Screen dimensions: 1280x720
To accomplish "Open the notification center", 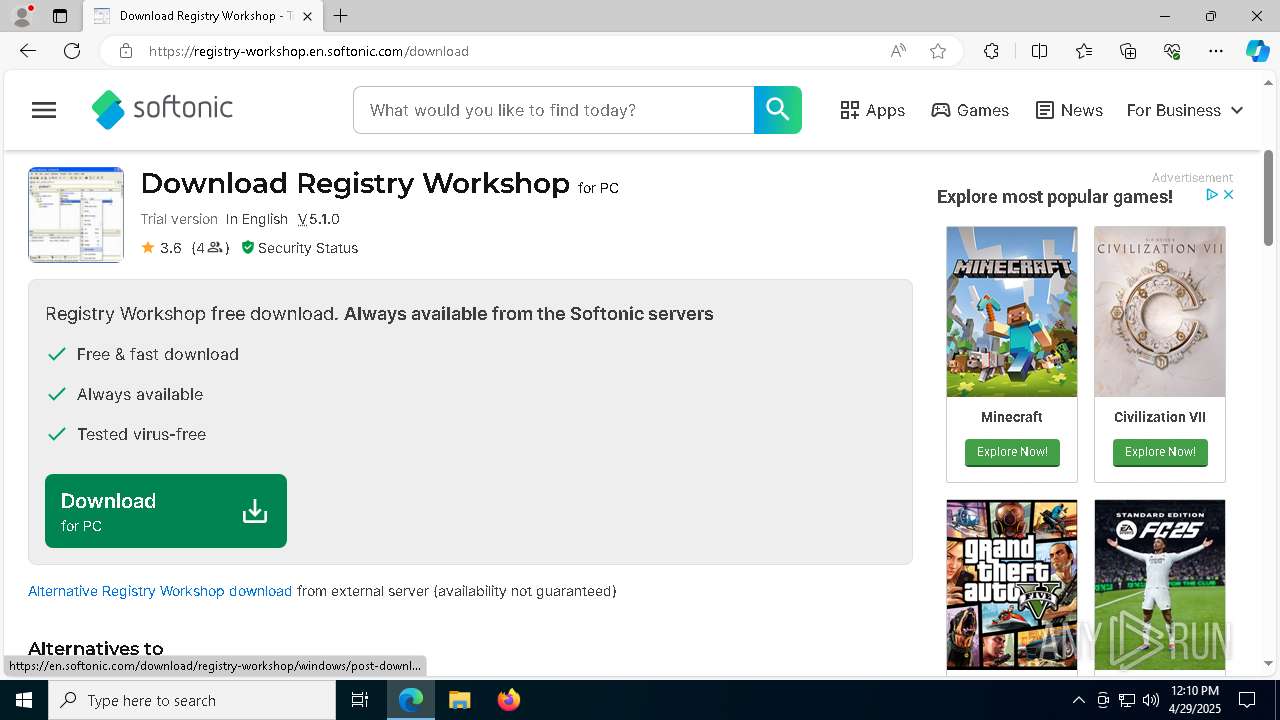I will [1247, 700].
